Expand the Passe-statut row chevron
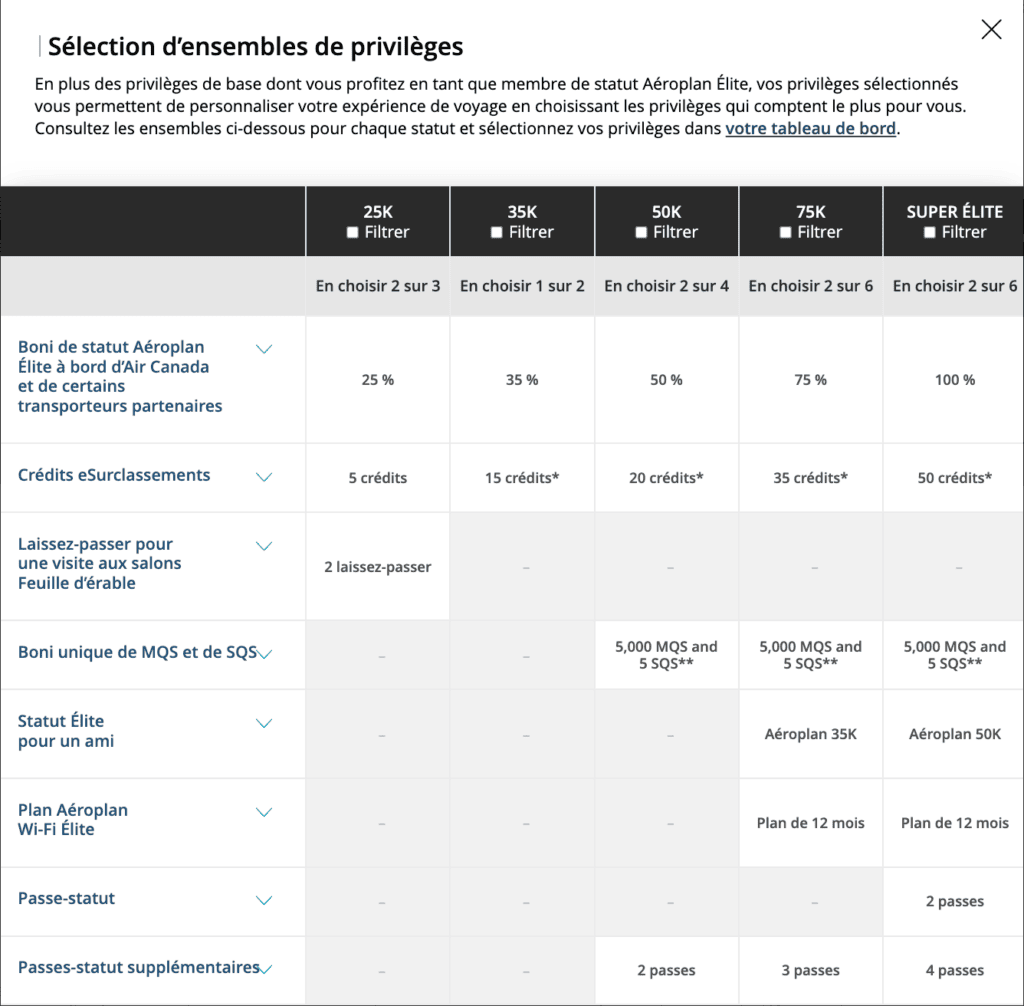Image resolution: width=1024 pixels, height=1006 pixels. point(264,900)
